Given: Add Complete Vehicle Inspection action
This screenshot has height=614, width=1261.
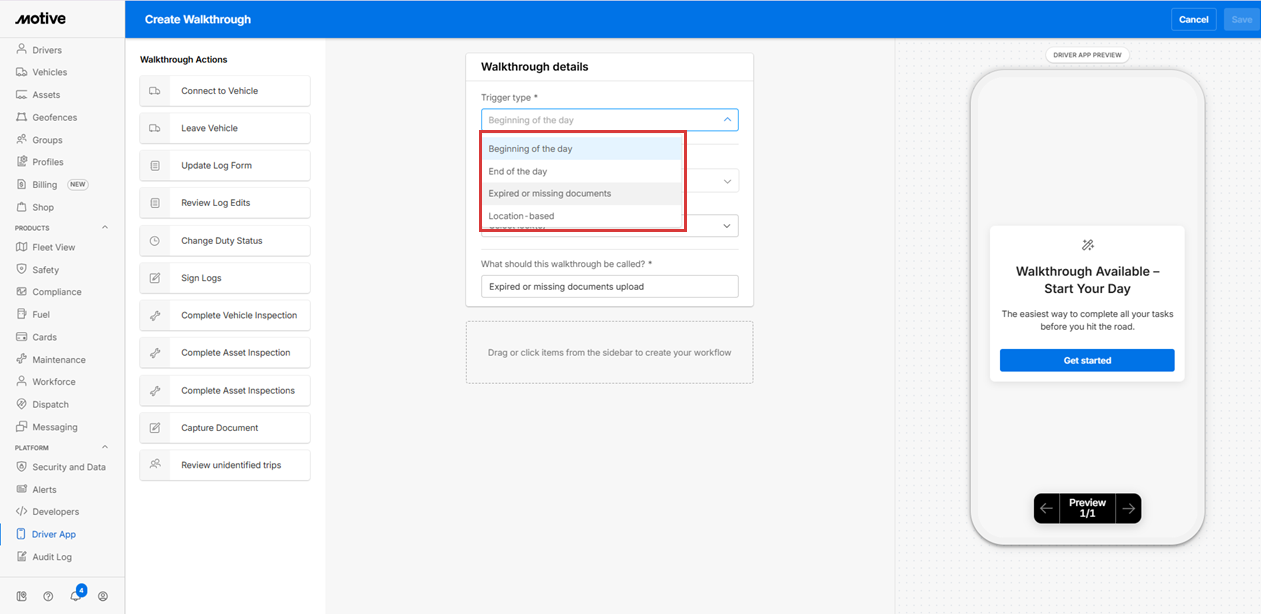Looking at the screenshot, I should coord(225,315).
